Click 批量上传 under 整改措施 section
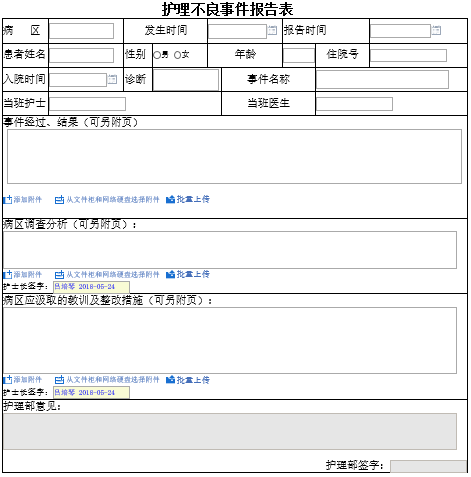This screenshot has height=477, width=471. 188,380
